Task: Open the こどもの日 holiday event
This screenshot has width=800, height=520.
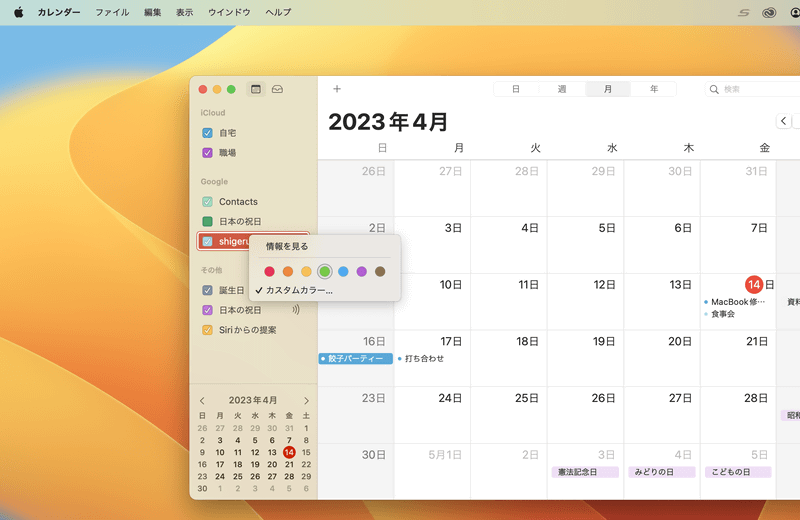Action: point(738,472)
